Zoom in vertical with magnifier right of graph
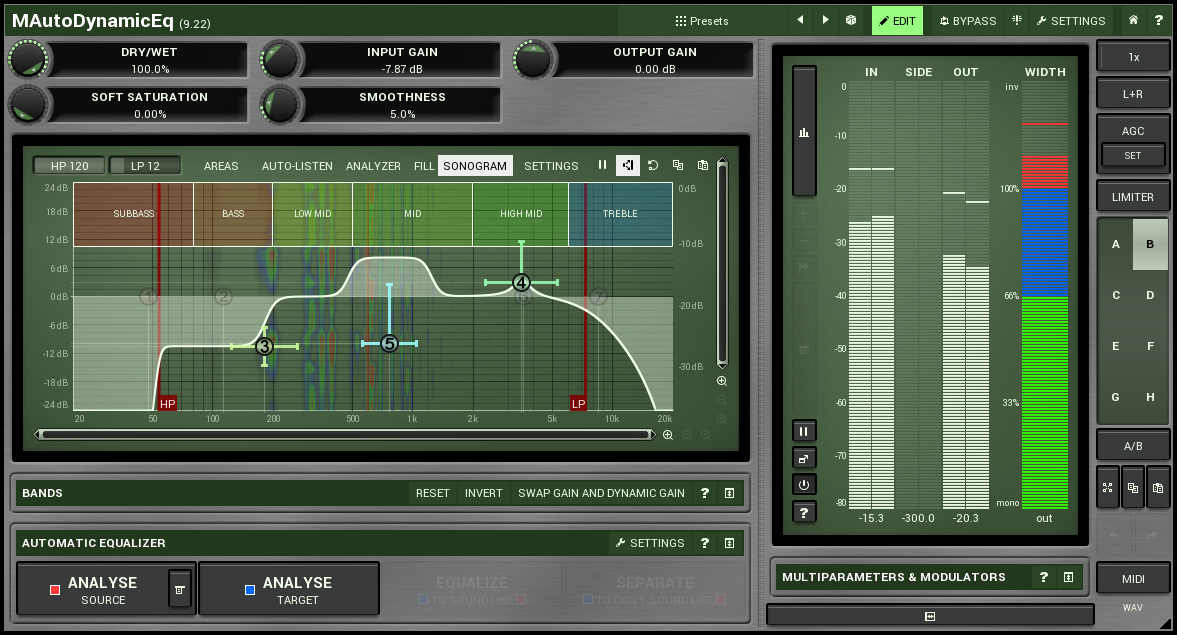Viewport: 1177px width, 635px height. (722, 381)
